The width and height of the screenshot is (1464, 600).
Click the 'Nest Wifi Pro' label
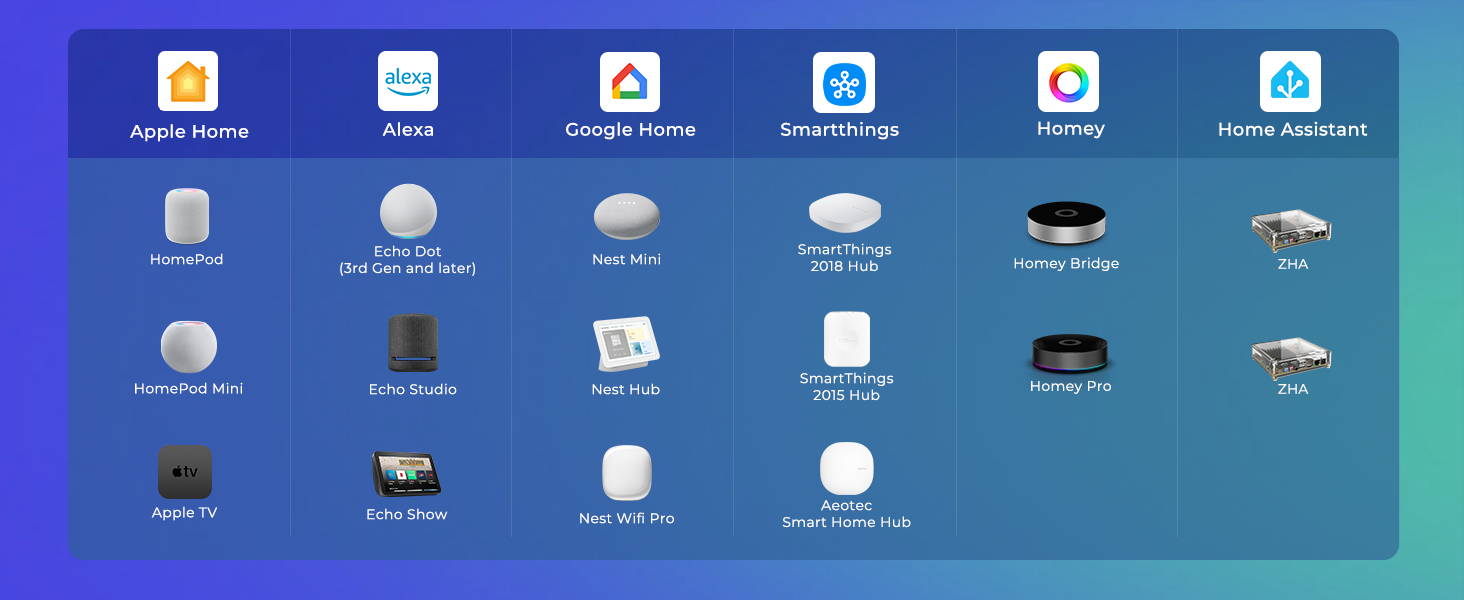(627, 518)
